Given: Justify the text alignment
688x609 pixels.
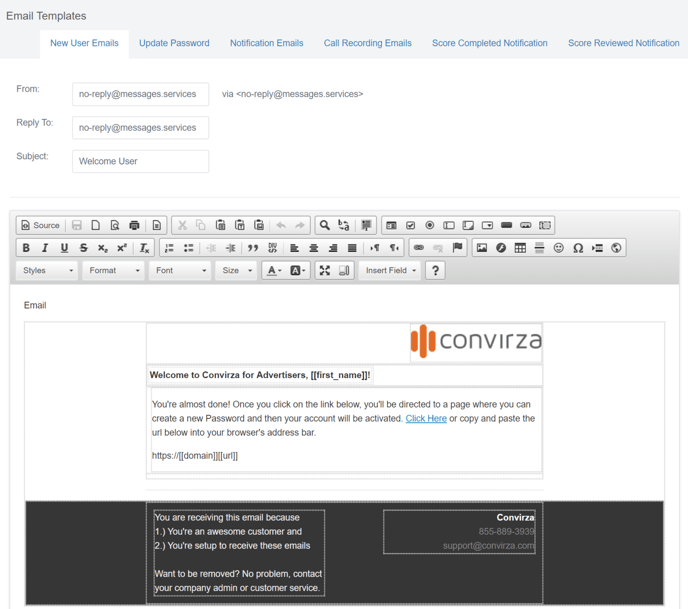Looking at the screenshot, I should (352, 248).
